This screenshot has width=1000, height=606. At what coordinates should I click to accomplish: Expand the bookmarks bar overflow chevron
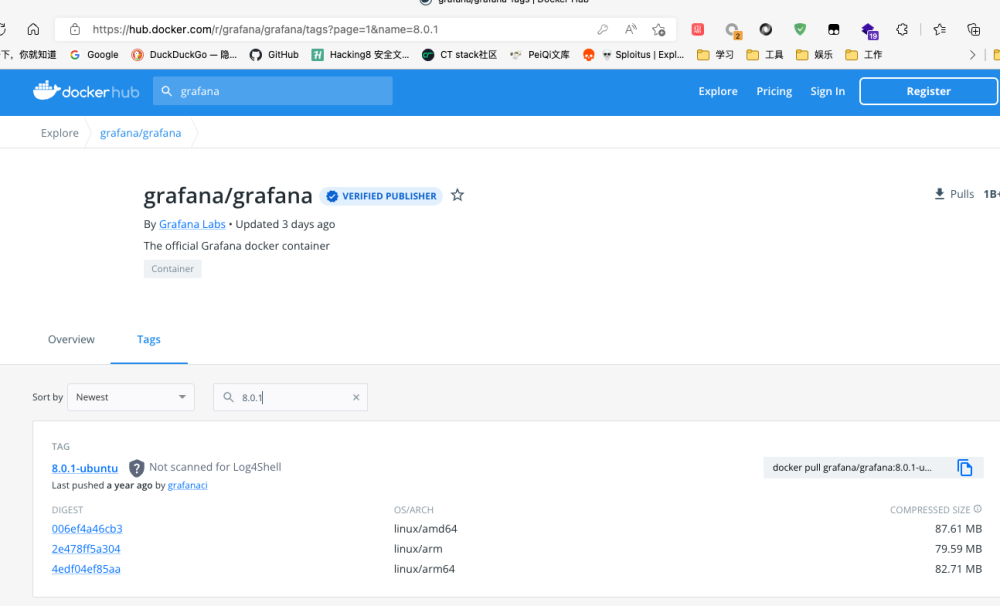(973, 55)
